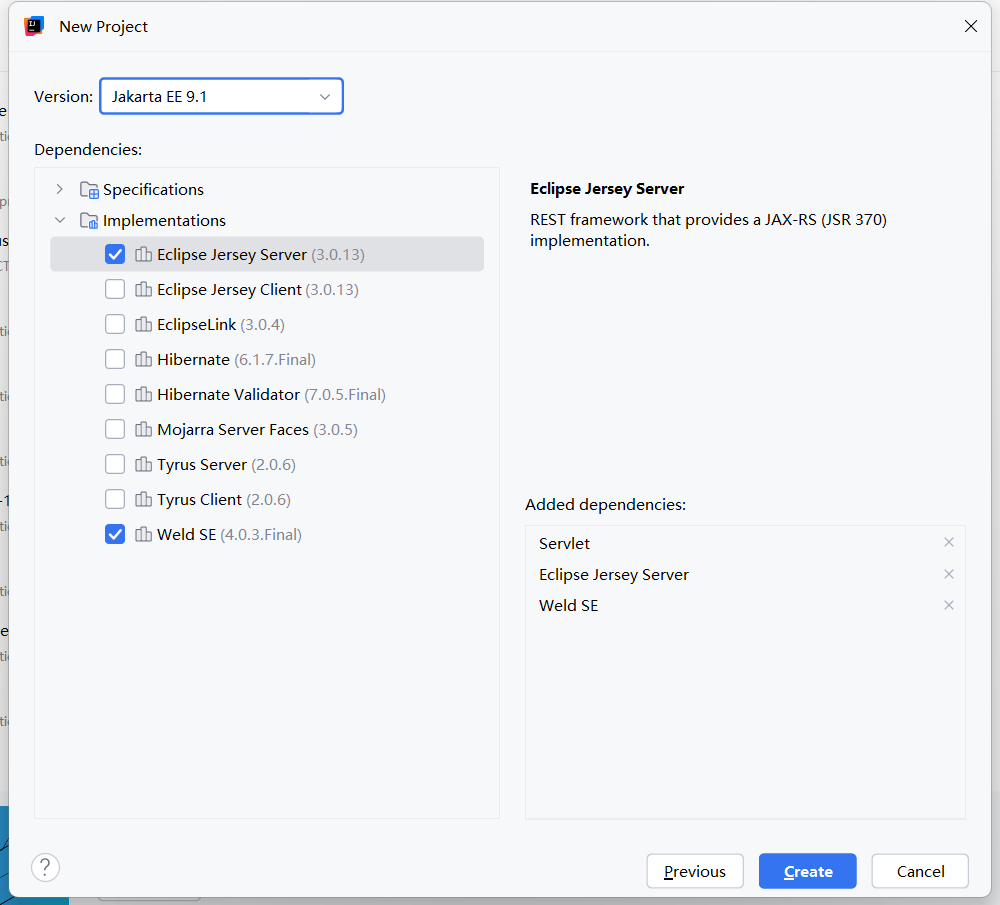Viewport: 1000px width, 905px height.
Task: Uncheck the Weld SE checkbox
Action: [115, 534]
